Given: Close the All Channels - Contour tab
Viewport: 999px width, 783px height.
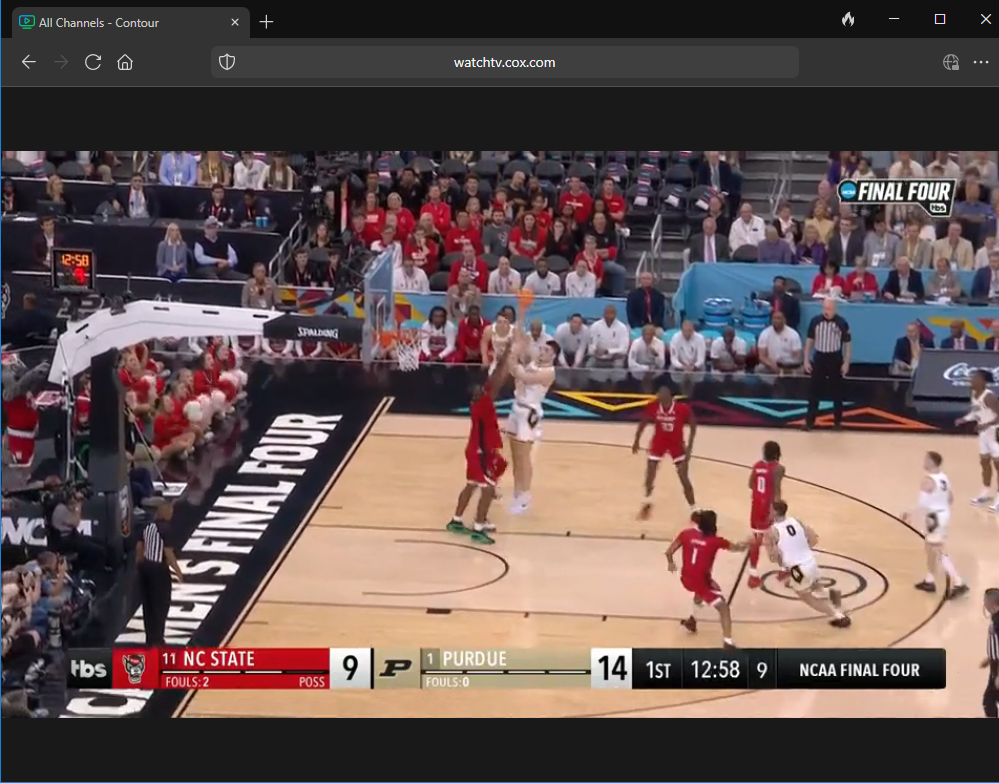Looking at the screenshot, I should click(x=235, y=22).
